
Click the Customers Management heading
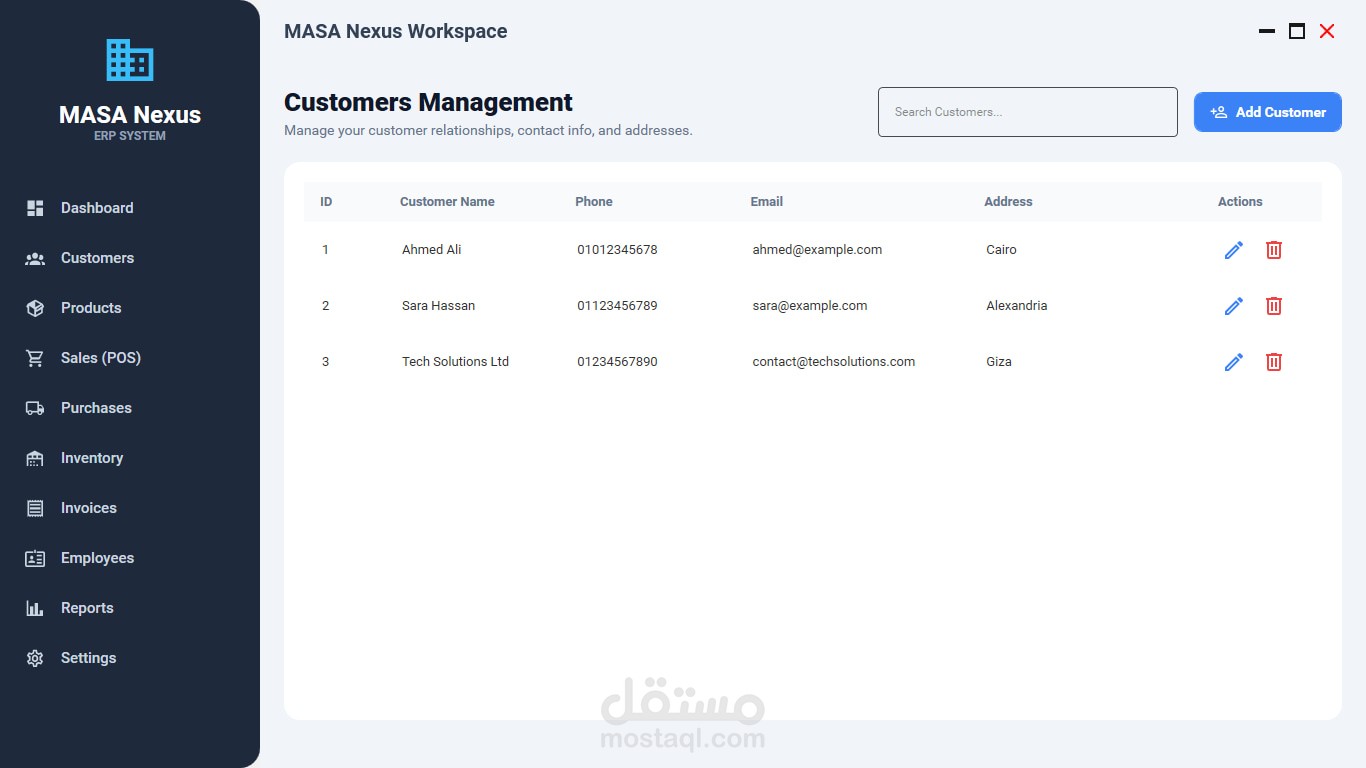coord(429,103)
